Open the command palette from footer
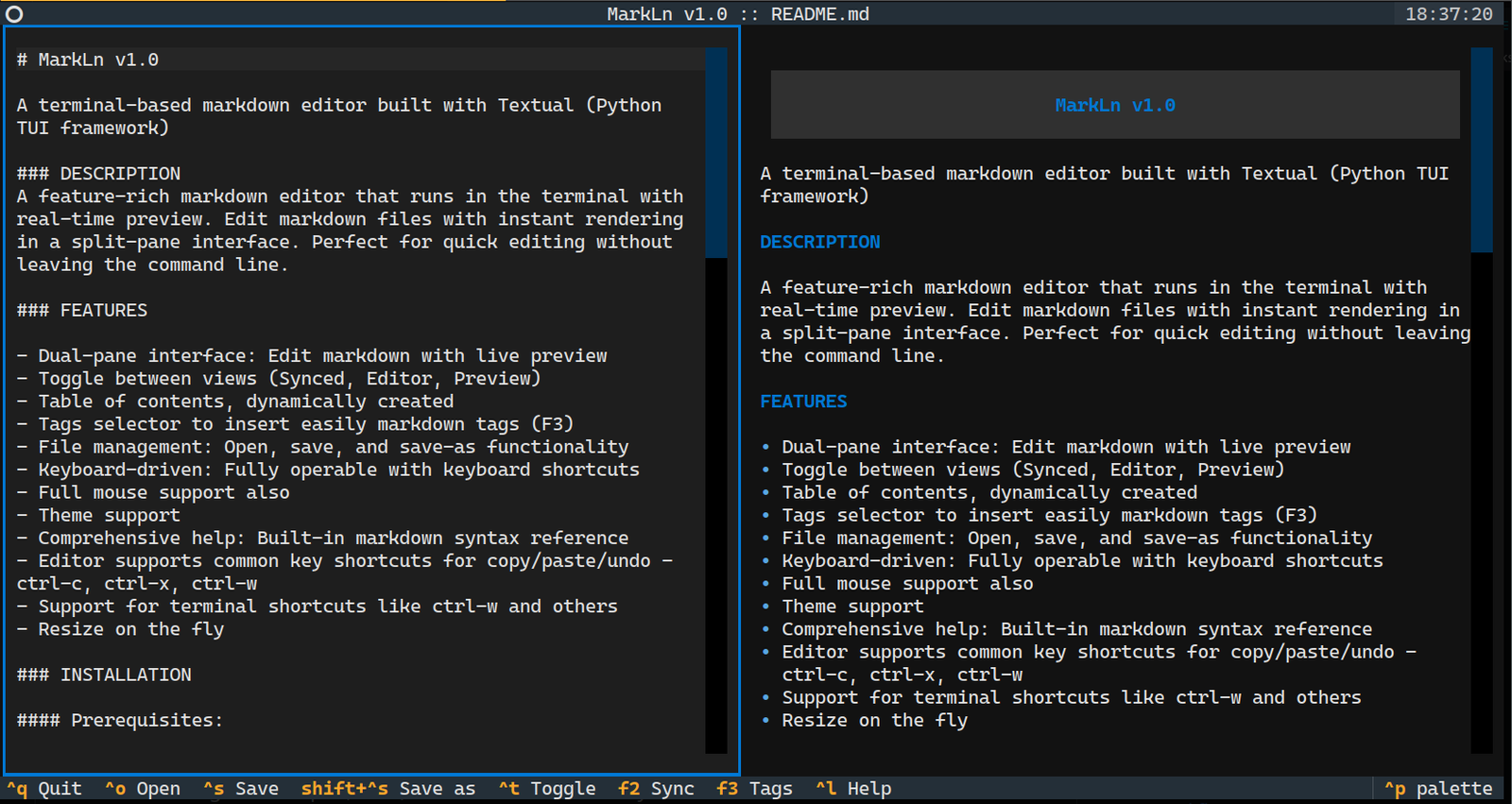Viewport: 1512px width, 804px height. [x=1438, y=789]
